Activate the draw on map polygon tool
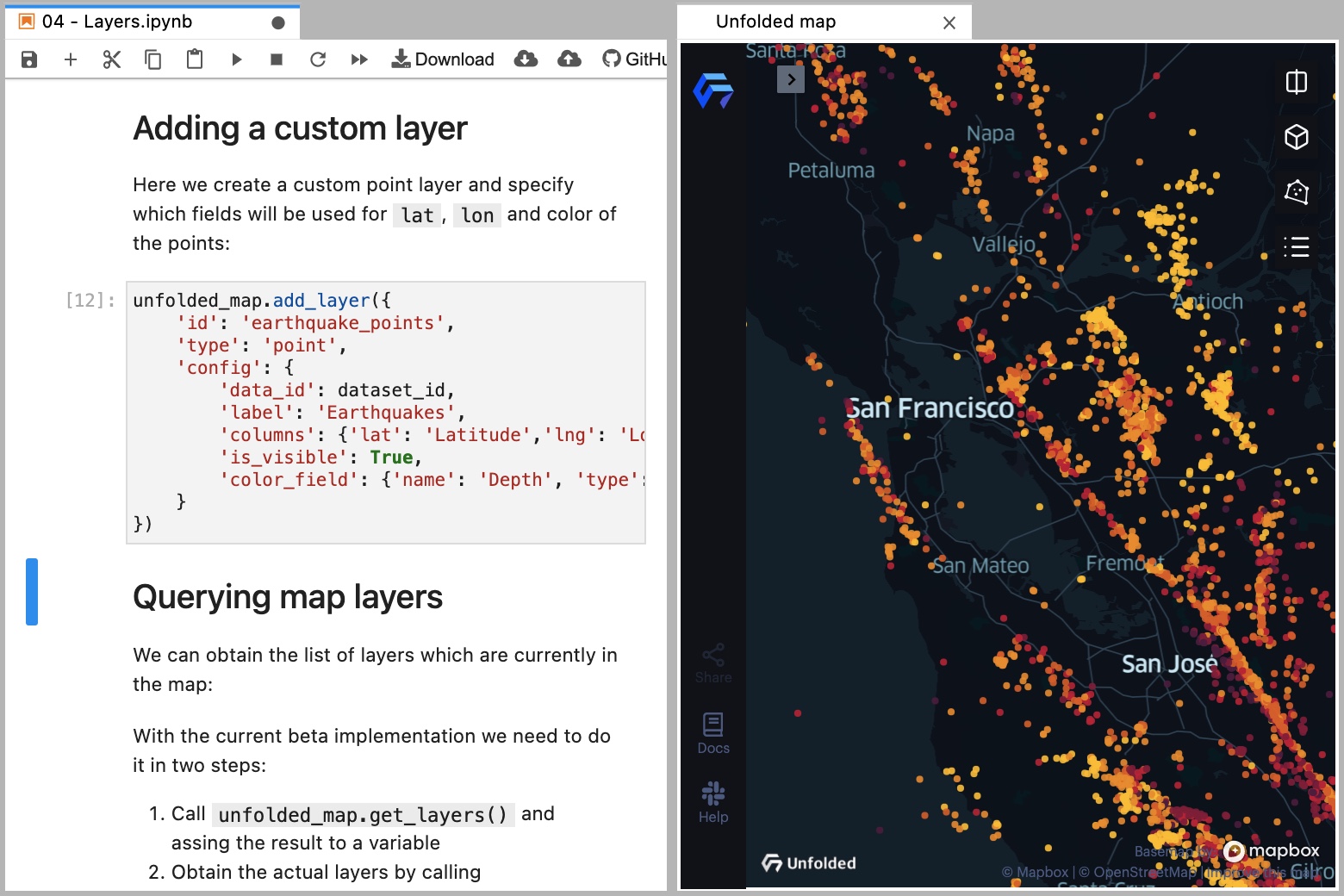The height and width of the screenshot is (896, 1344). click(1297, 192)
